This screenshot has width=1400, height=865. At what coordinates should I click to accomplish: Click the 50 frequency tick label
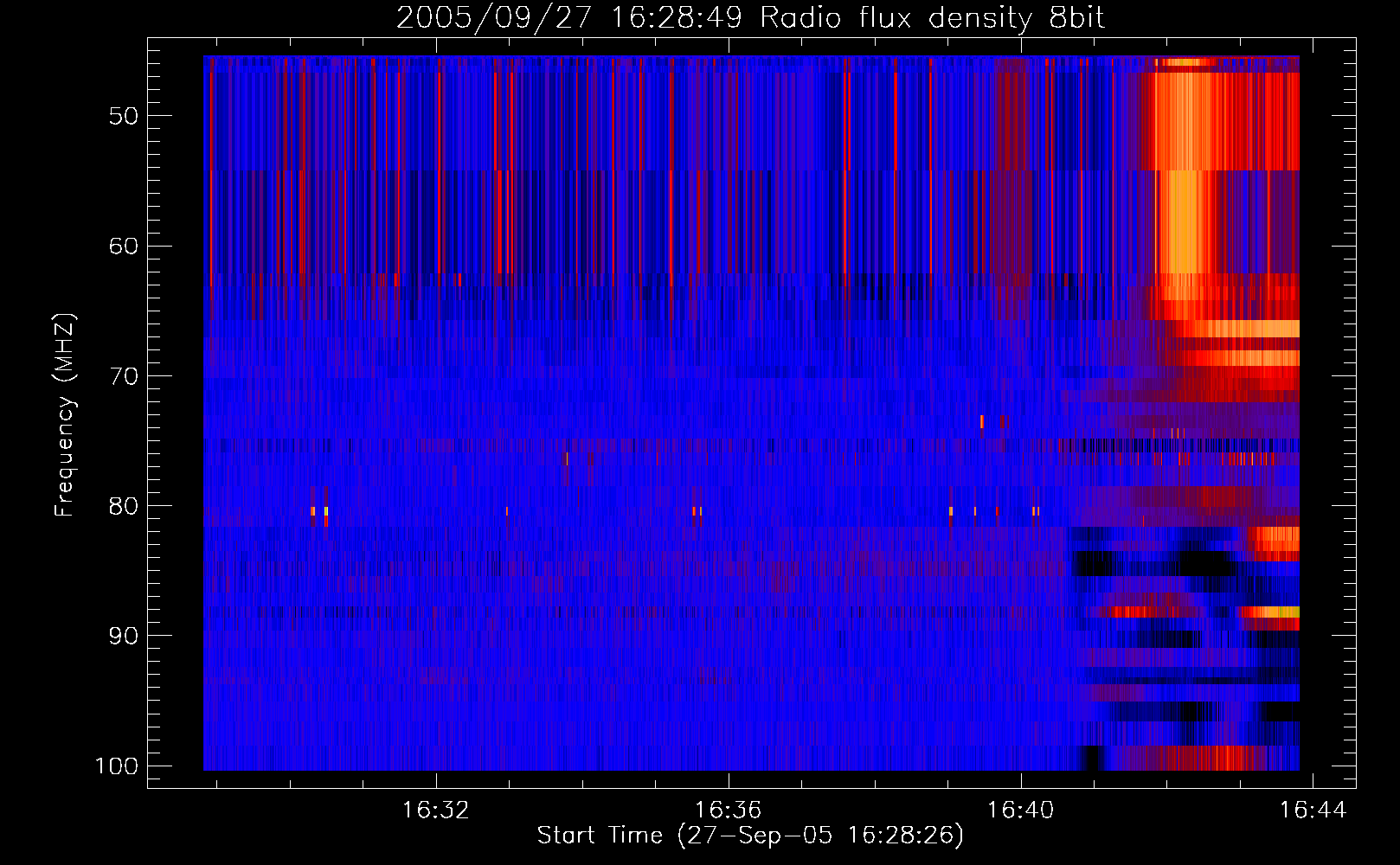(x=124, y=116)
